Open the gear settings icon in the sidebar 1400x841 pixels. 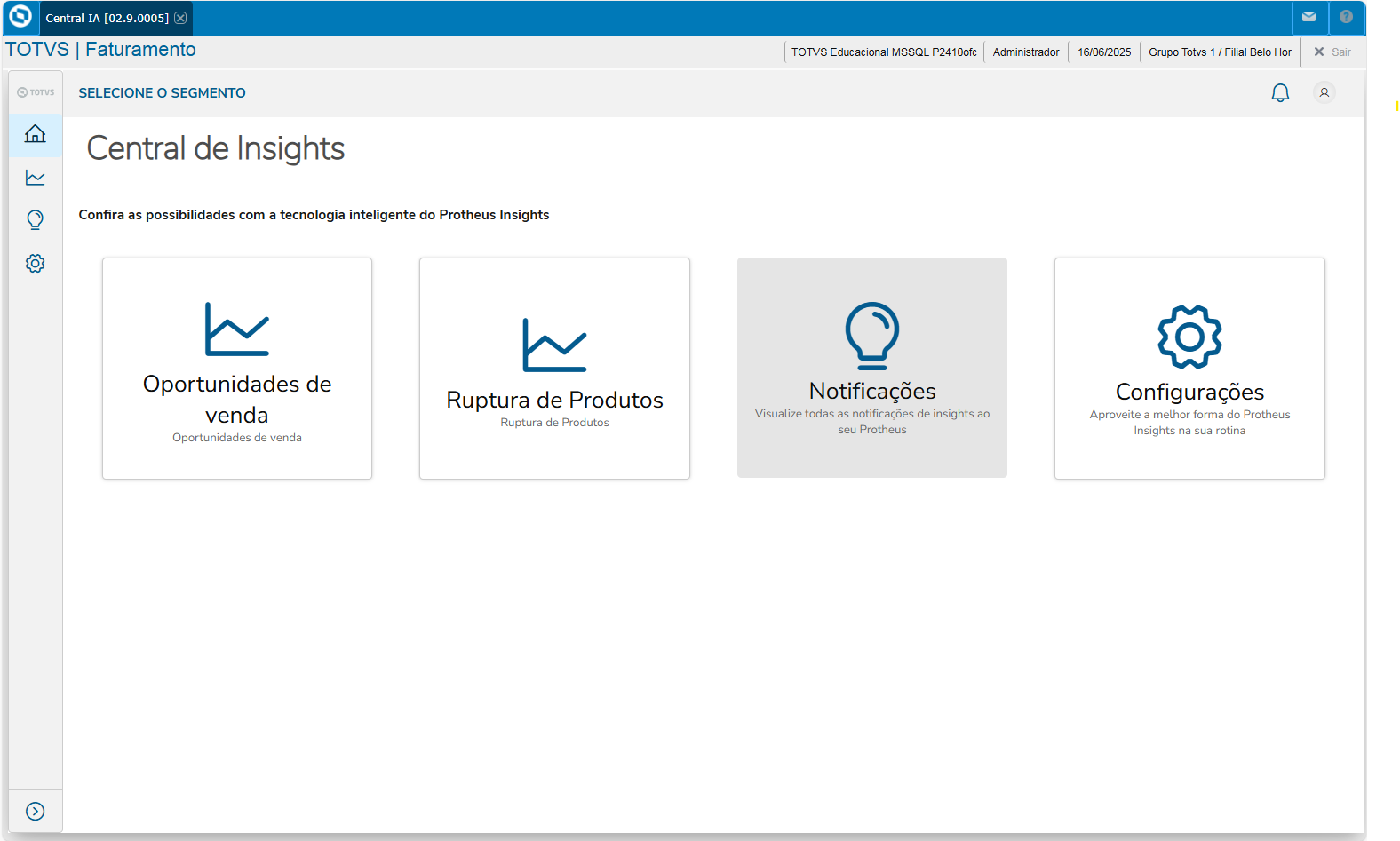(x=36, y=264)
